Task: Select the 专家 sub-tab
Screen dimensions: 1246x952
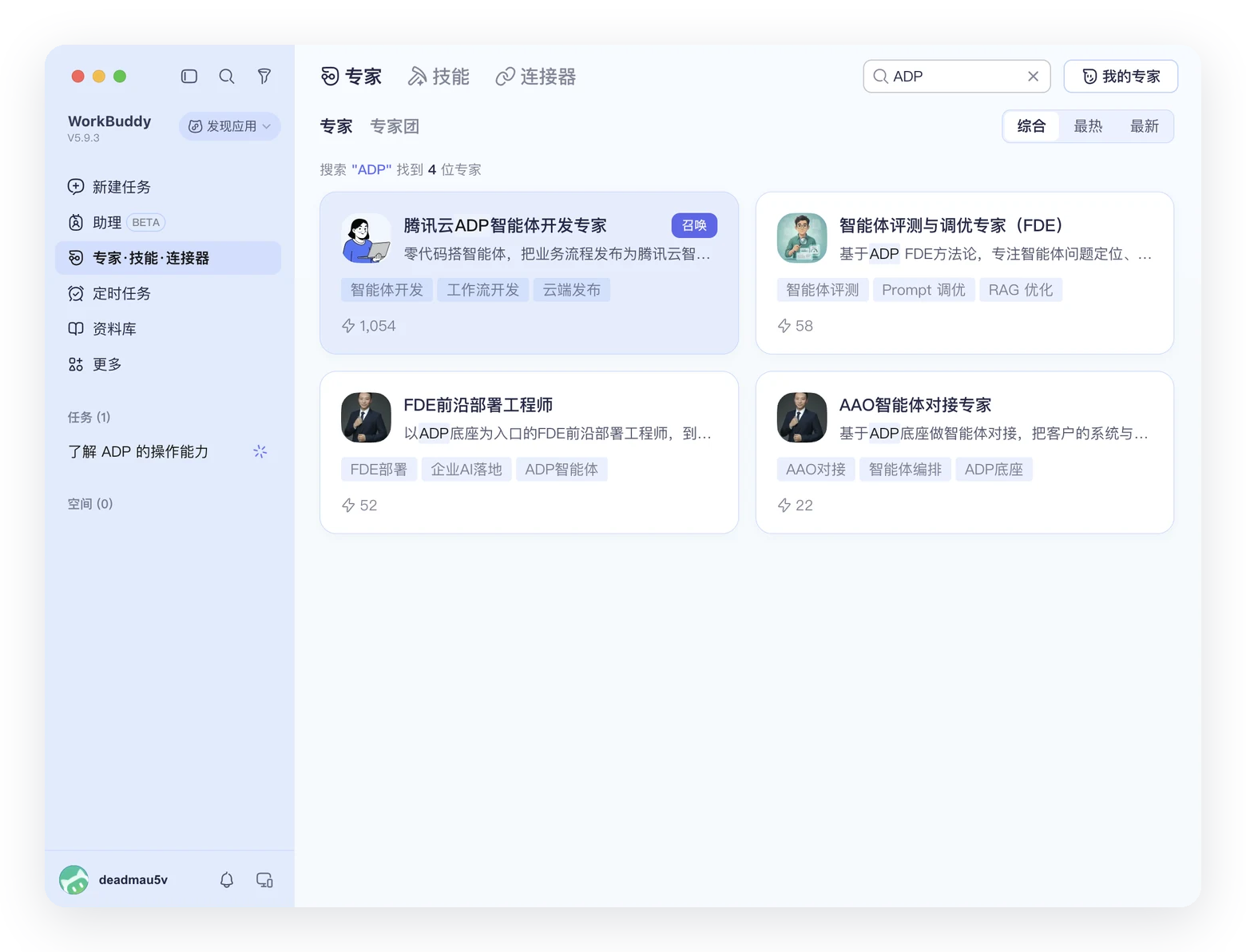Action: pyautogui.click(x=336, y=126)
